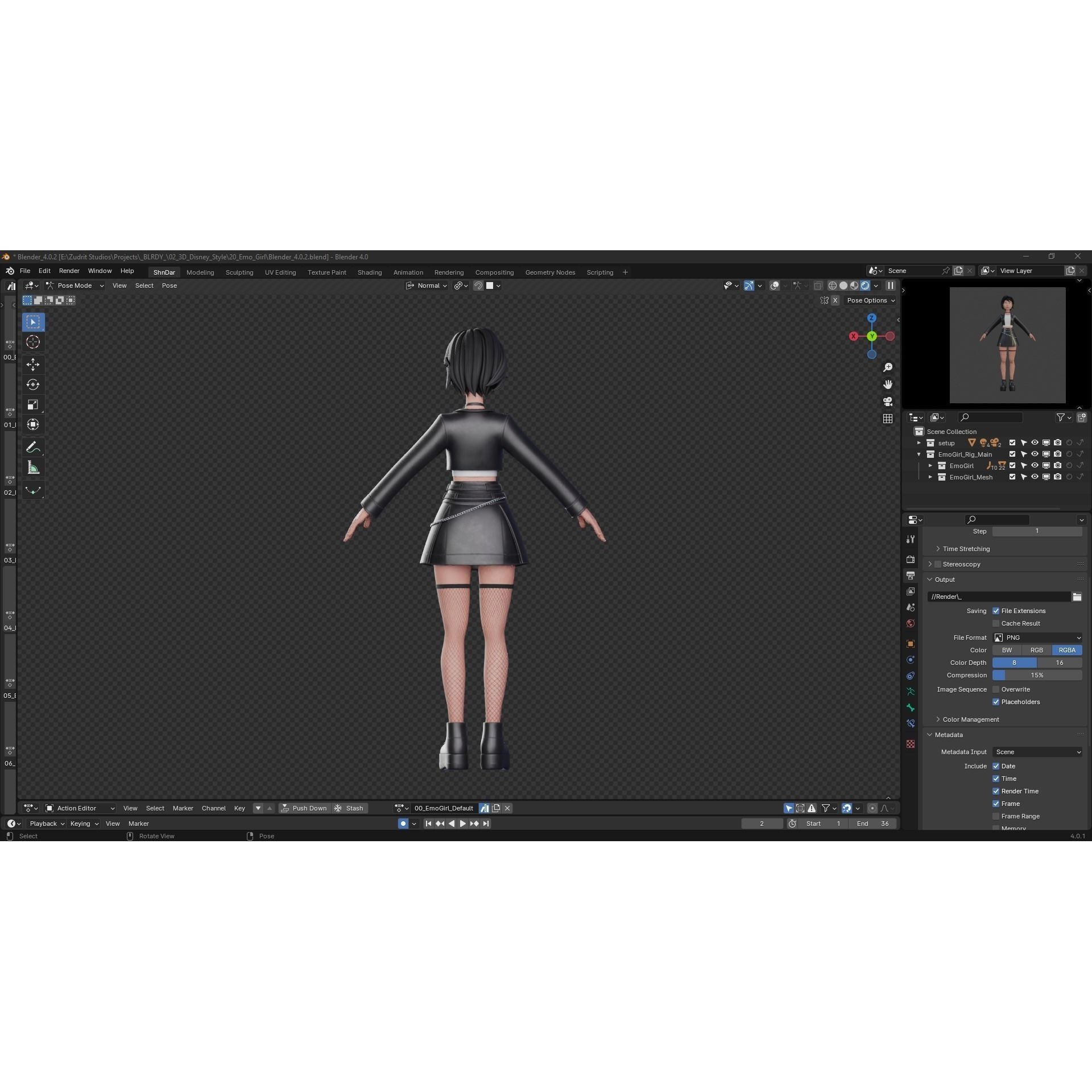Switch viewport to rendered shading mode

[866, 286]
